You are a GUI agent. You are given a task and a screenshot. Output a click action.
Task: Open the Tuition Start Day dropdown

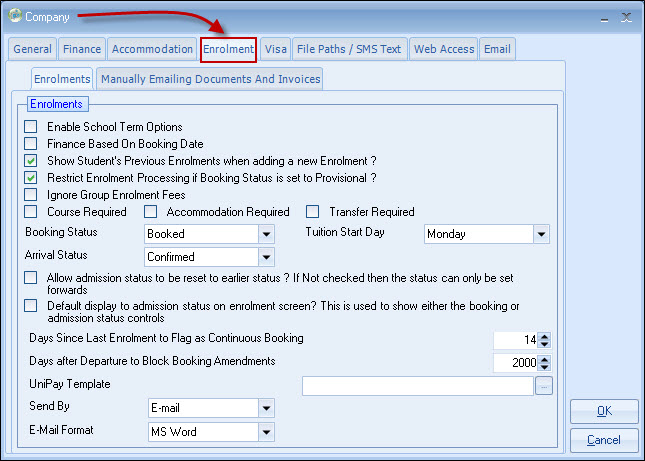541,234
